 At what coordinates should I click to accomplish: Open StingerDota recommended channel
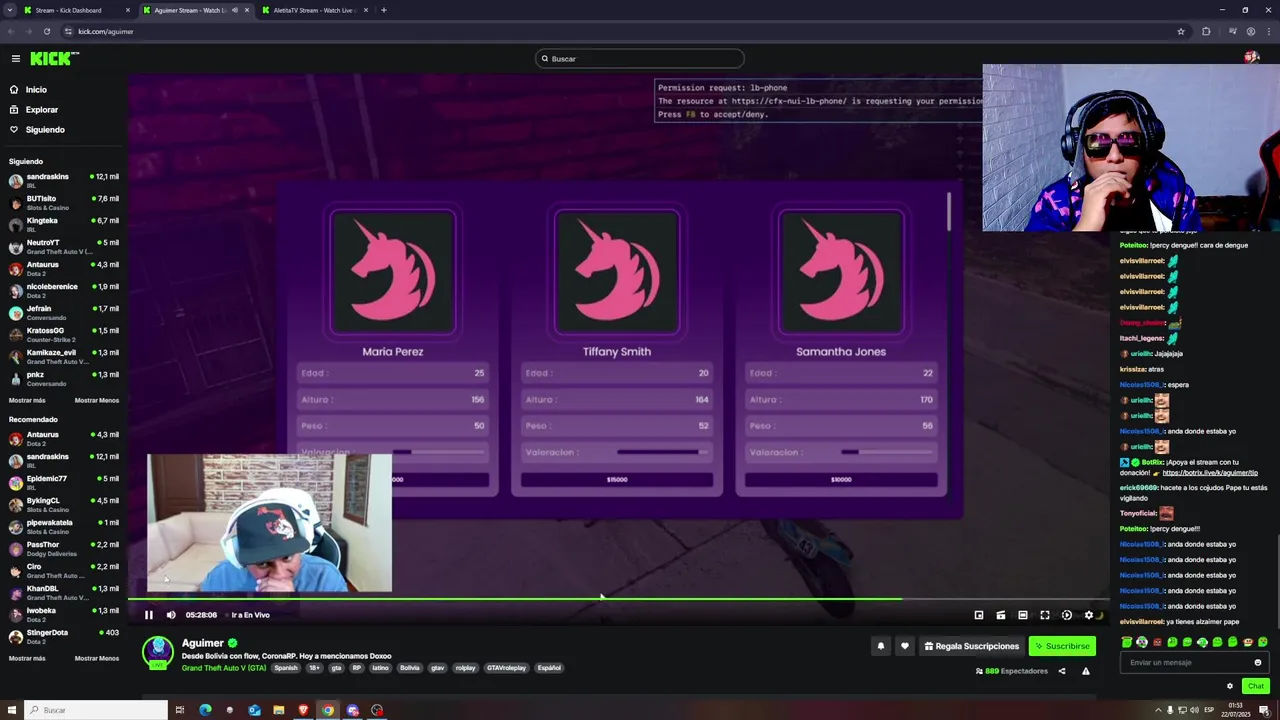point(64,637)
